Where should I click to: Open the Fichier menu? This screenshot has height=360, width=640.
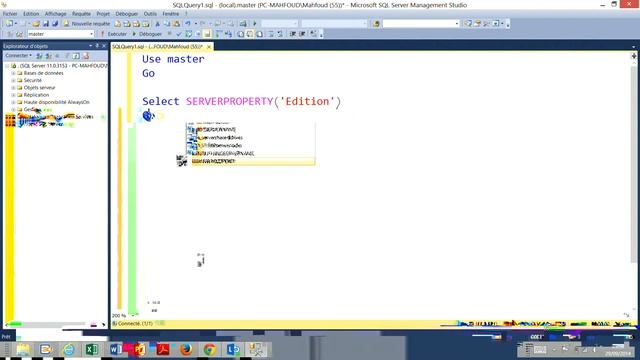click(x=10, y=13)
